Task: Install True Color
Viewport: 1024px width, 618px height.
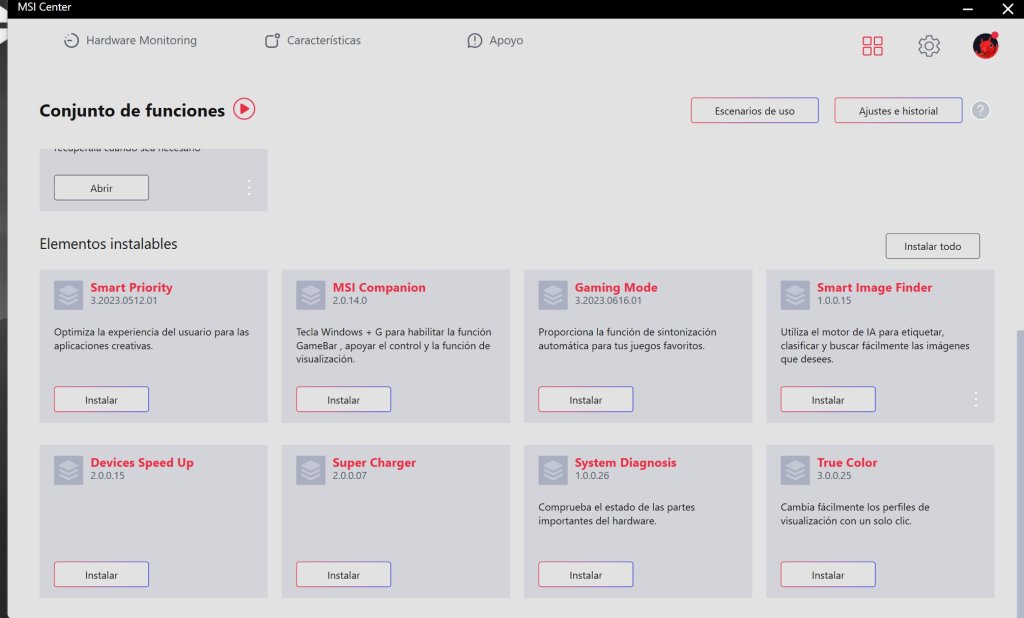Action: click(828, 574)
